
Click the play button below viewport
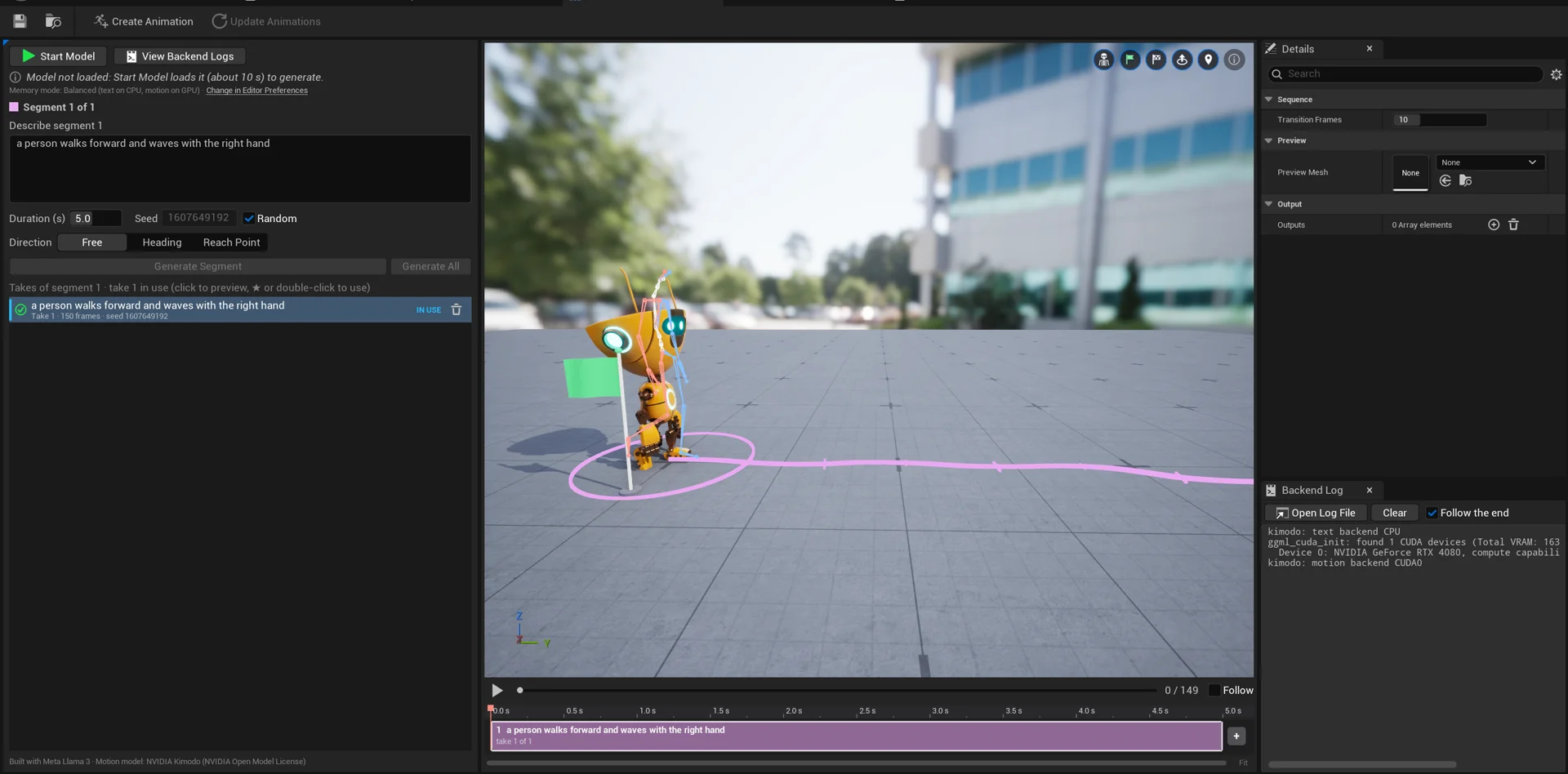click(x=497, y=691)
